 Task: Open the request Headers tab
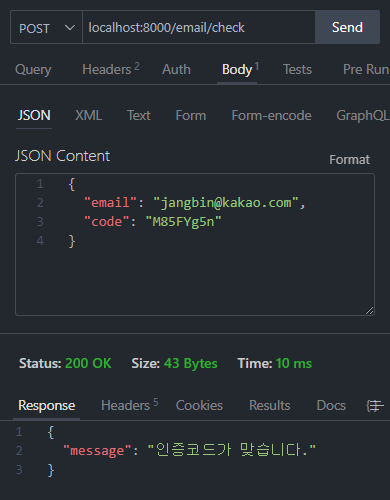tap(110, 69)
